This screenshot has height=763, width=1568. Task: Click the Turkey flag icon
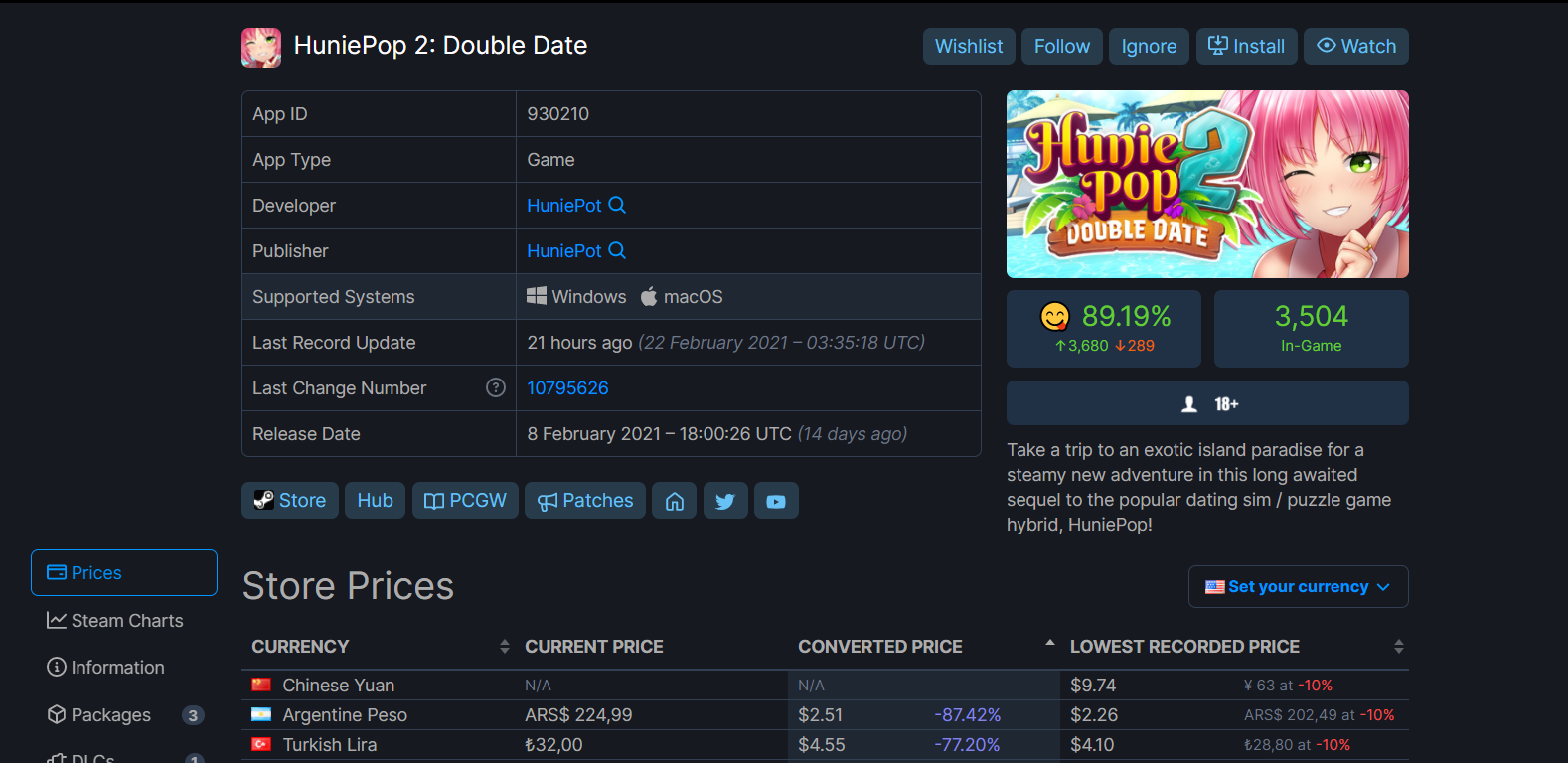coord(261,744)
